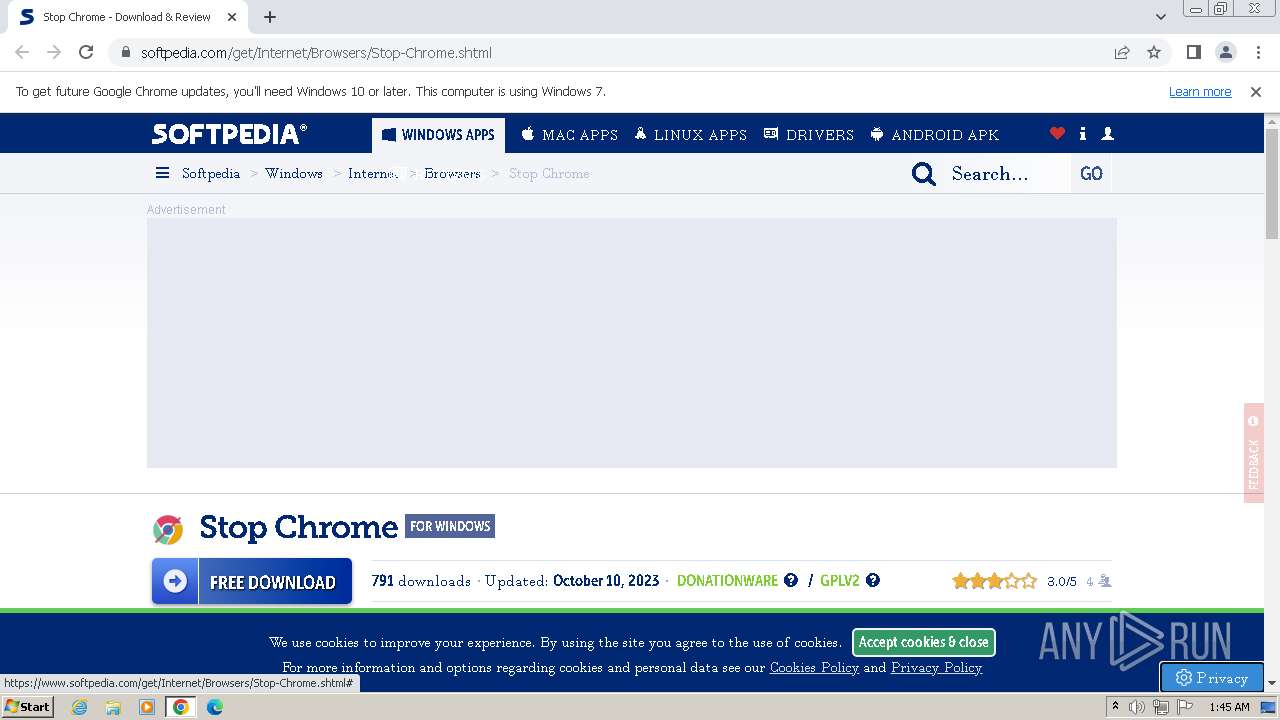Click the search magnifier icon
1280x720 pixels.
pos(924,174)
